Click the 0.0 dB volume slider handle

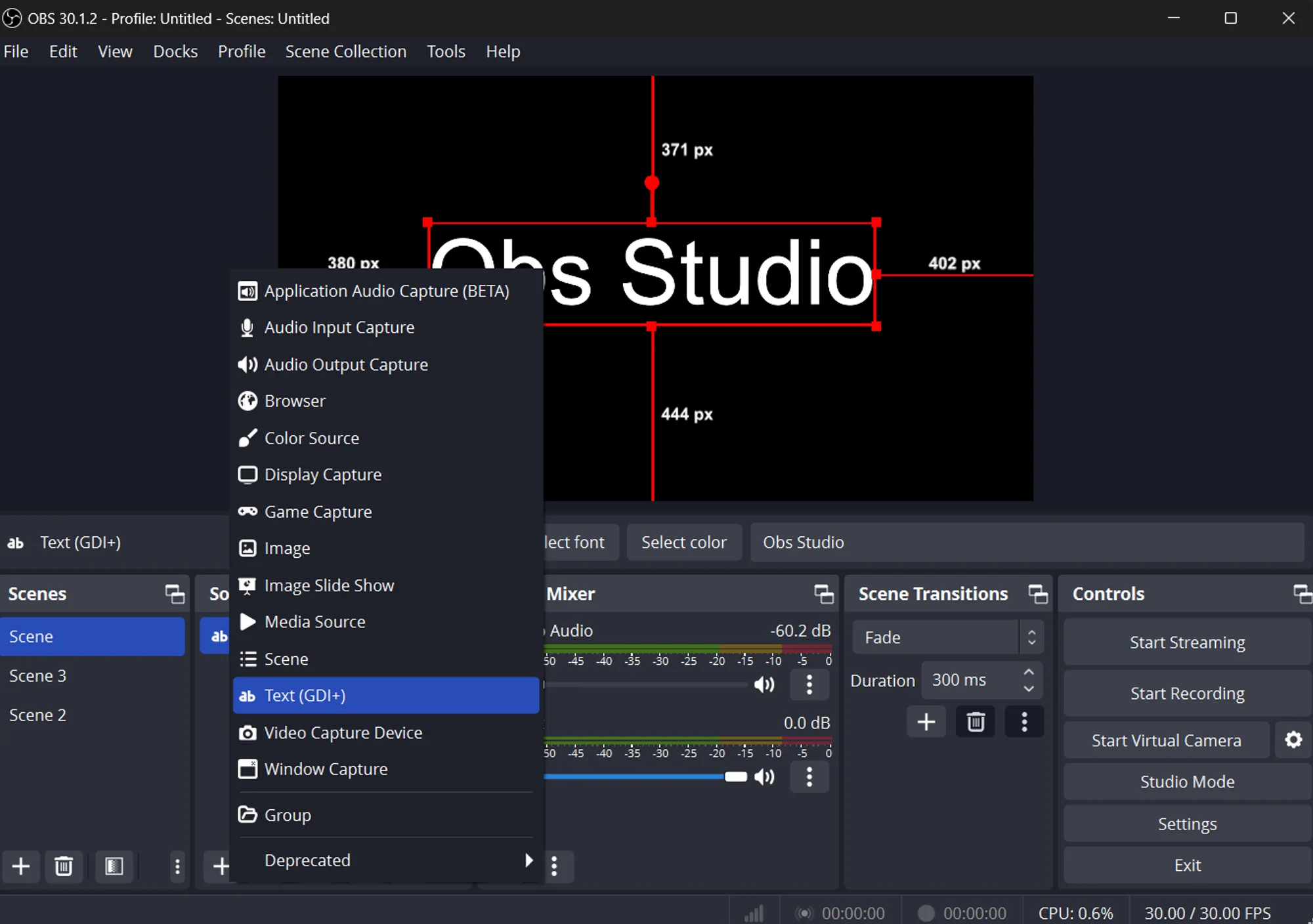tap(735, 777)
